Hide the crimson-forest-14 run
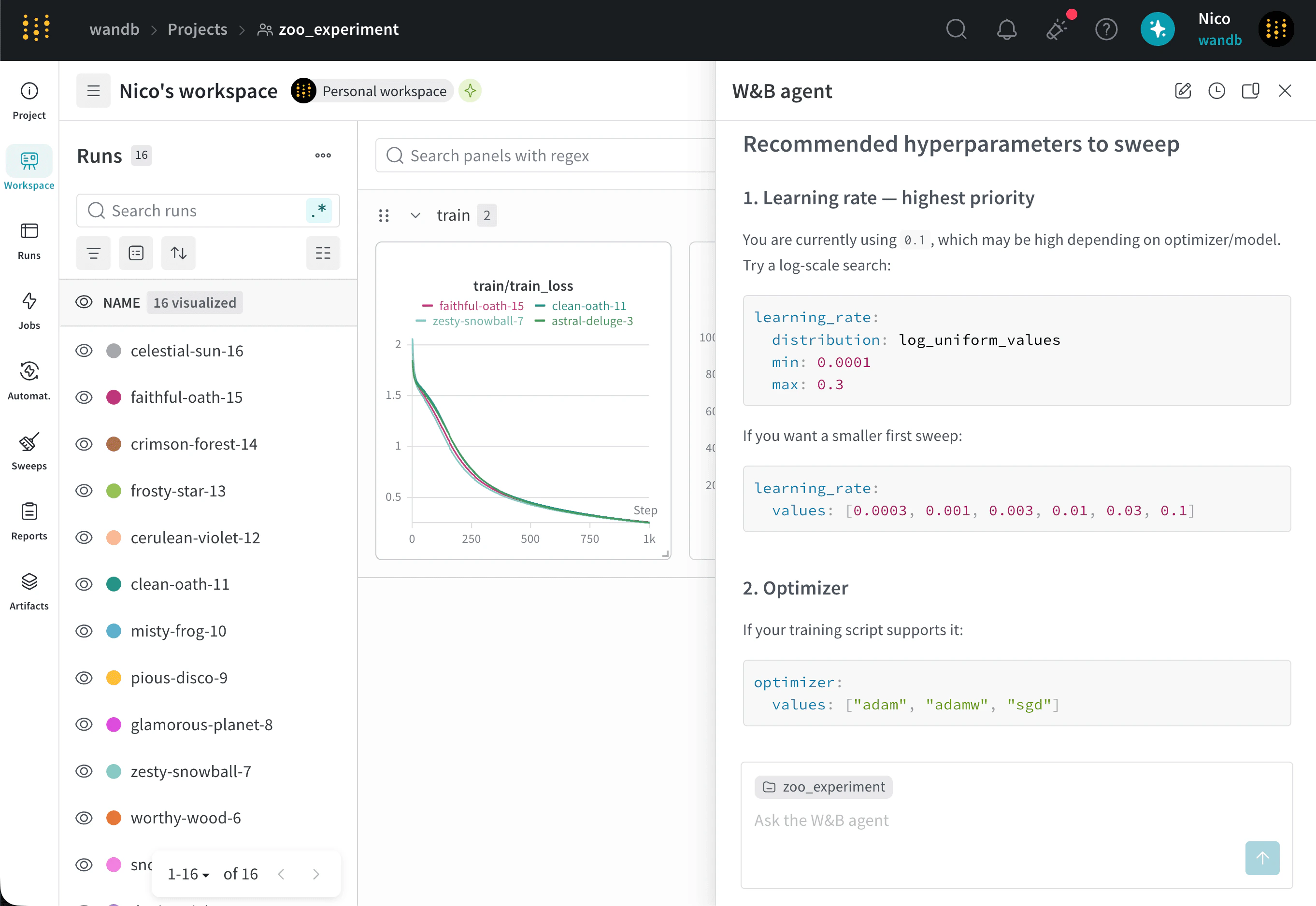1316x906 pixels. coord(84,444)
